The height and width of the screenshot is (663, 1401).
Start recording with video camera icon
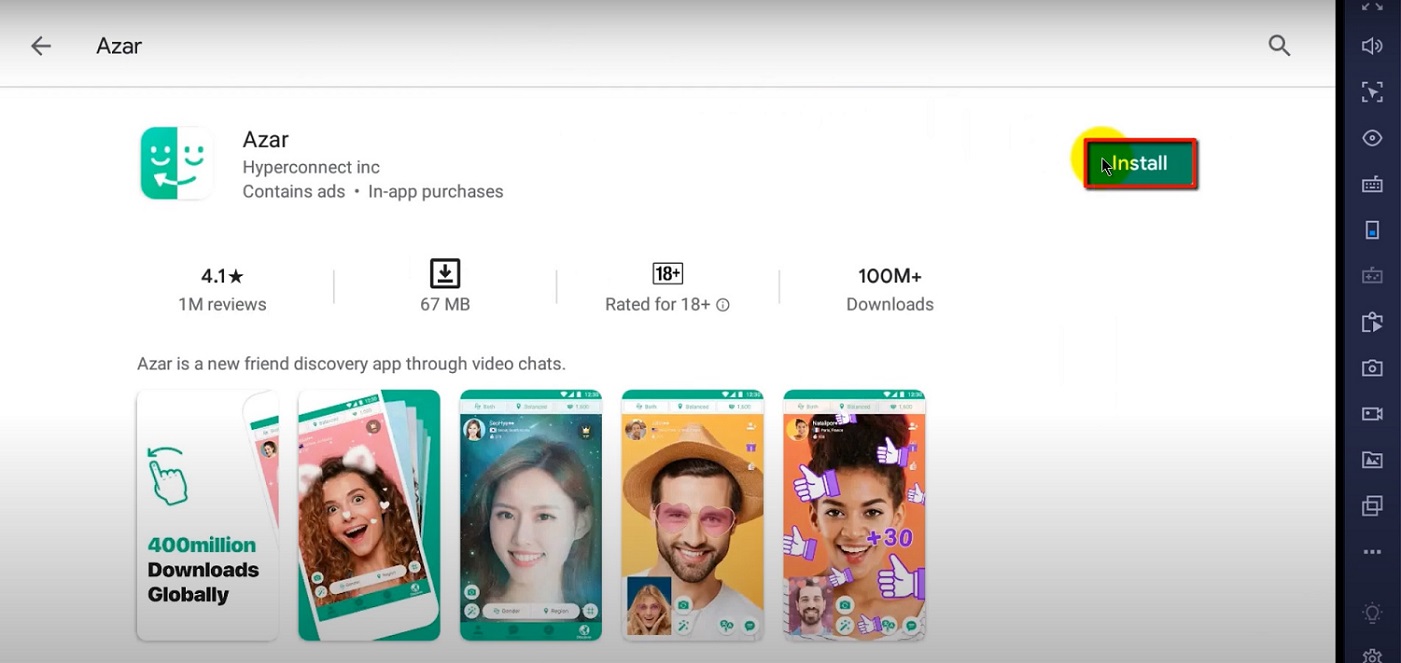1372,414
